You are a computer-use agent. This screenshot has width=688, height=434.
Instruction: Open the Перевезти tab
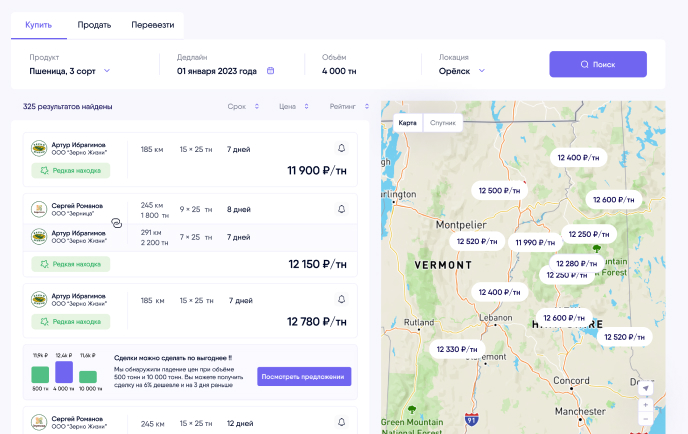point(150,24)
